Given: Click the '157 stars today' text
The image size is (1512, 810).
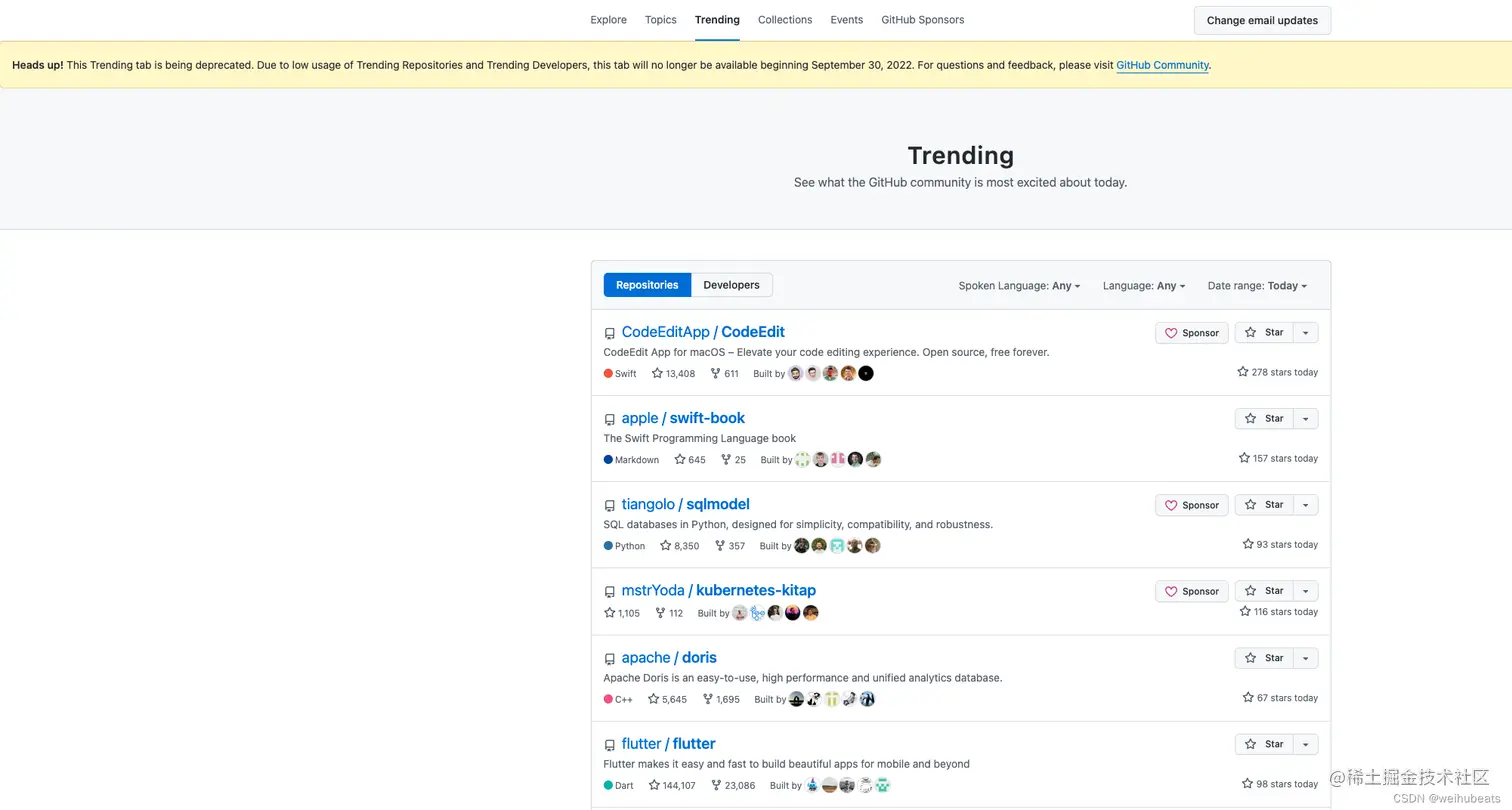Looking at the screenshot, I should pyautogui.click(x=1278, y=458).
